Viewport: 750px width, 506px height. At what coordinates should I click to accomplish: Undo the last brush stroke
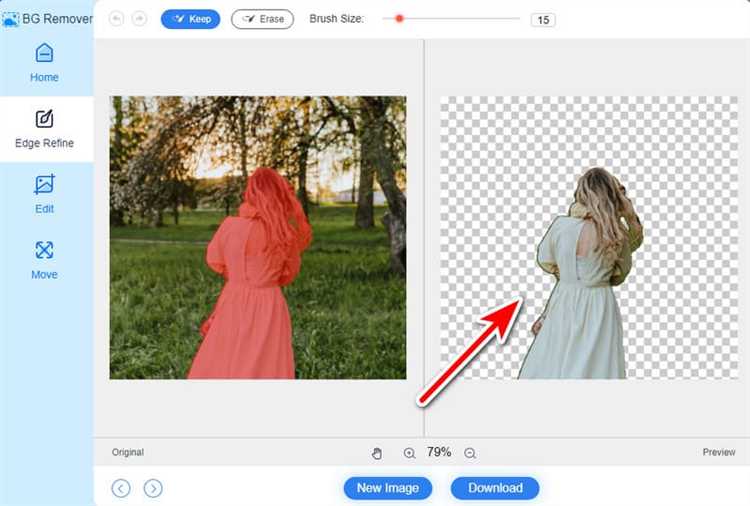[x=116, y=19]
